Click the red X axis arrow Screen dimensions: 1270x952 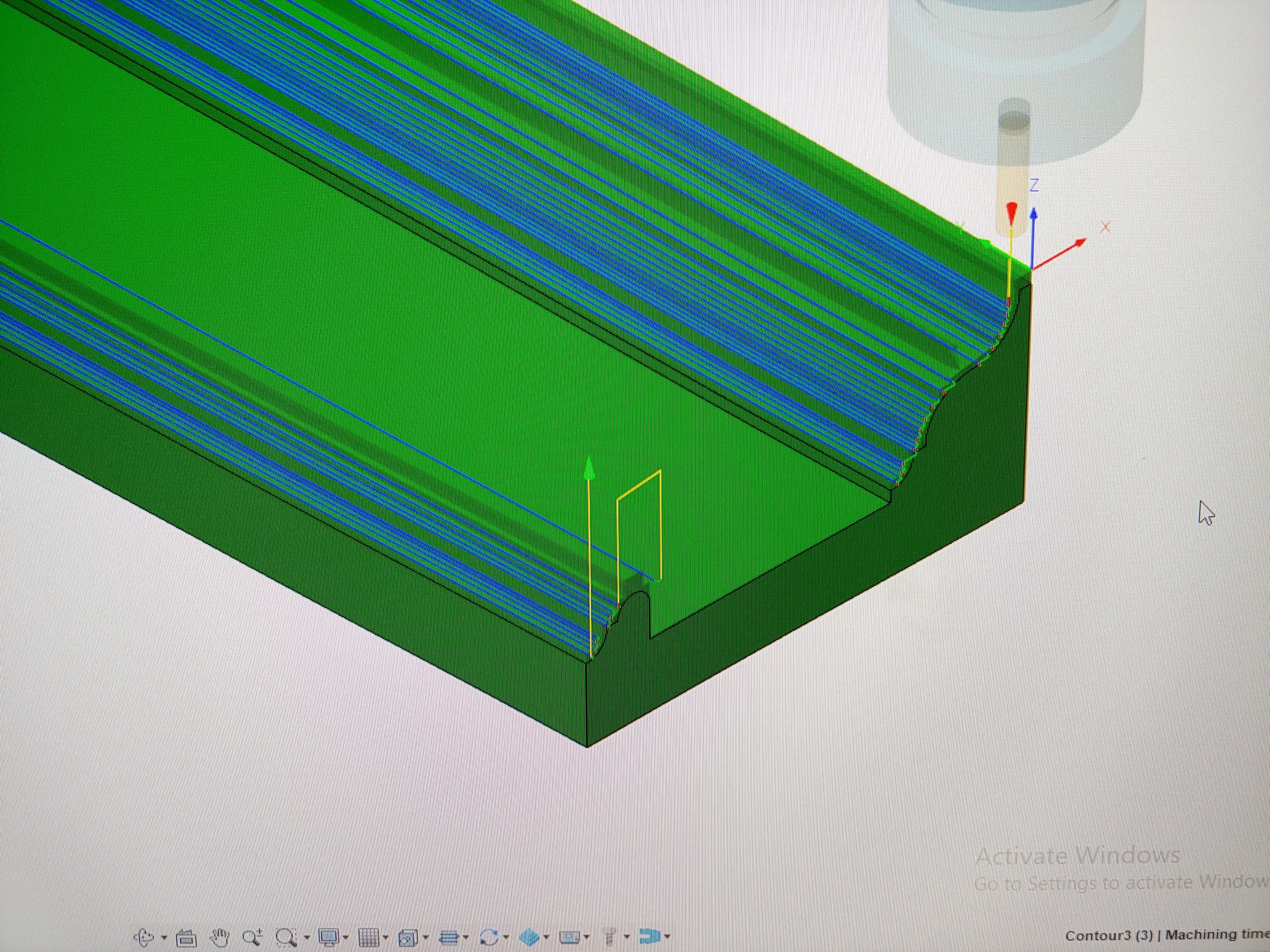coord(1069,250)
